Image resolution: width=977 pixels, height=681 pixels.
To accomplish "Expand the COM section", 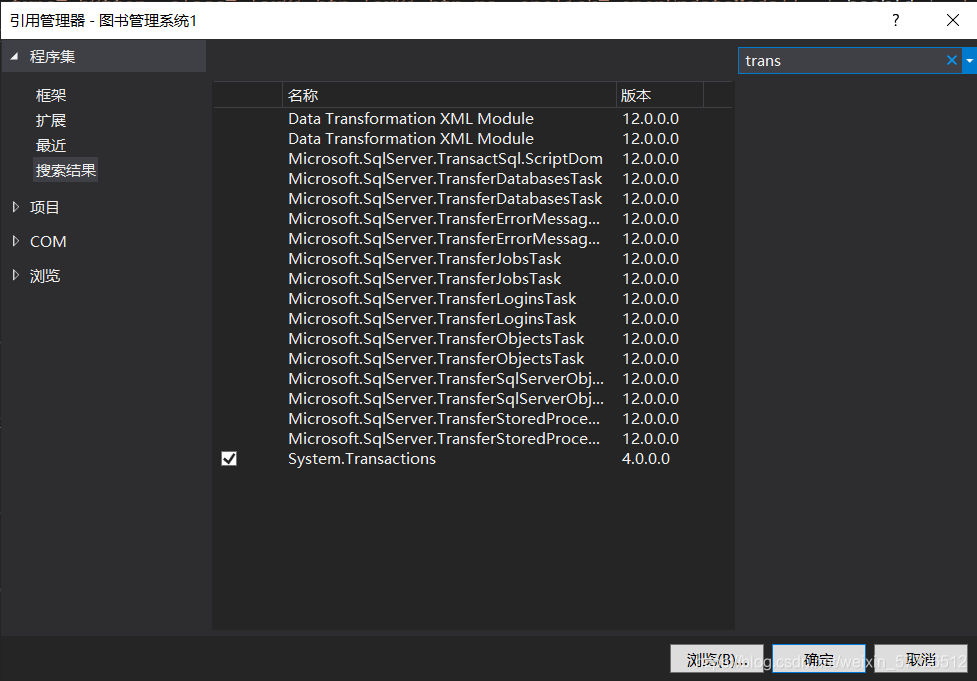I will pos(16,241).
